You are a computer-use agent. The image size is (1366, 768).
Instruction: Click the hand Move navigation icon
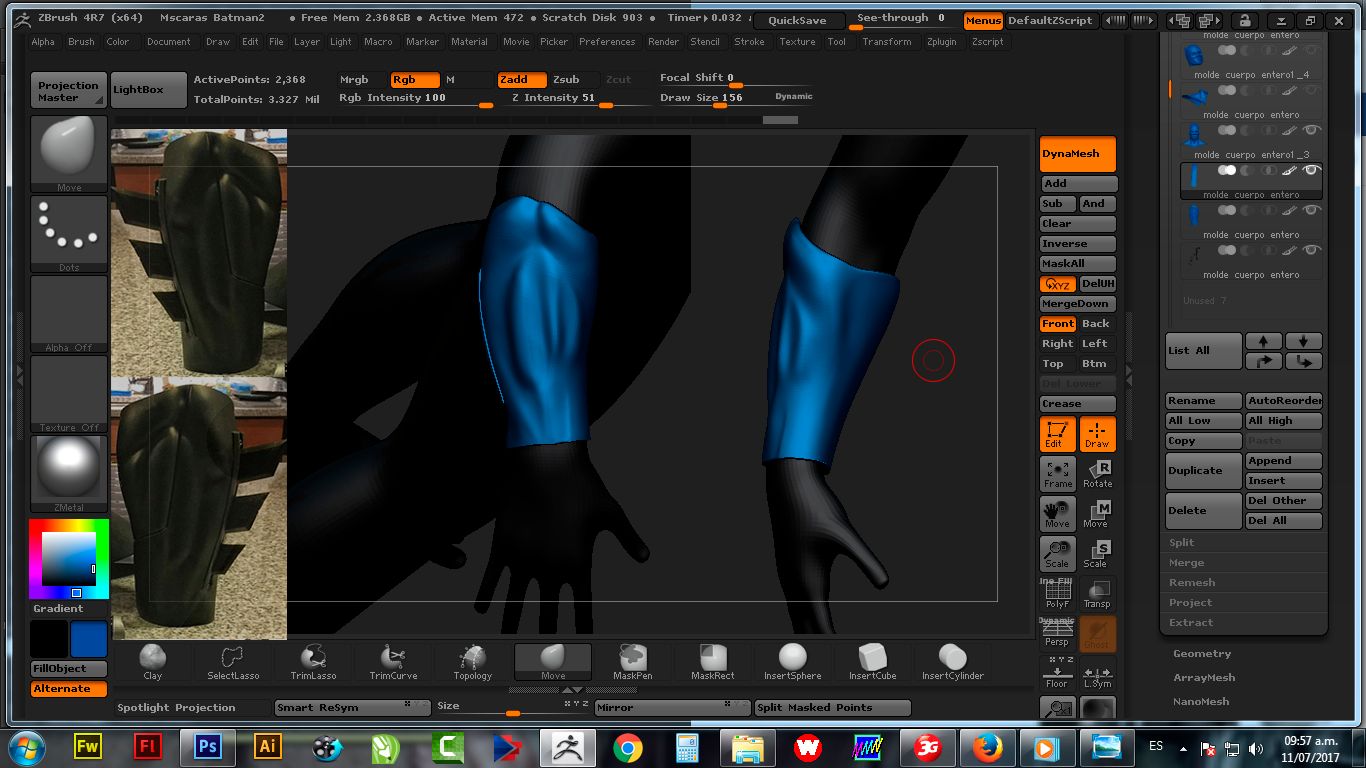tap(1058, 513)
